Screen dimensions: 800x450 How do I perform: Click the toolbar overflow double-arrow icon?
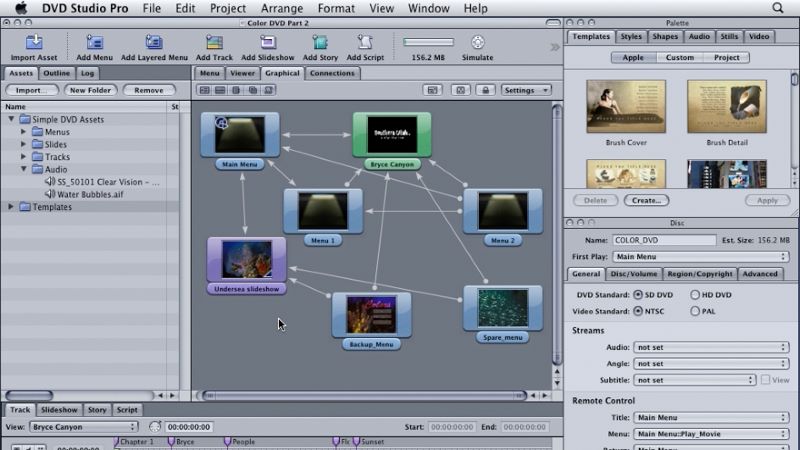point(555,47)
